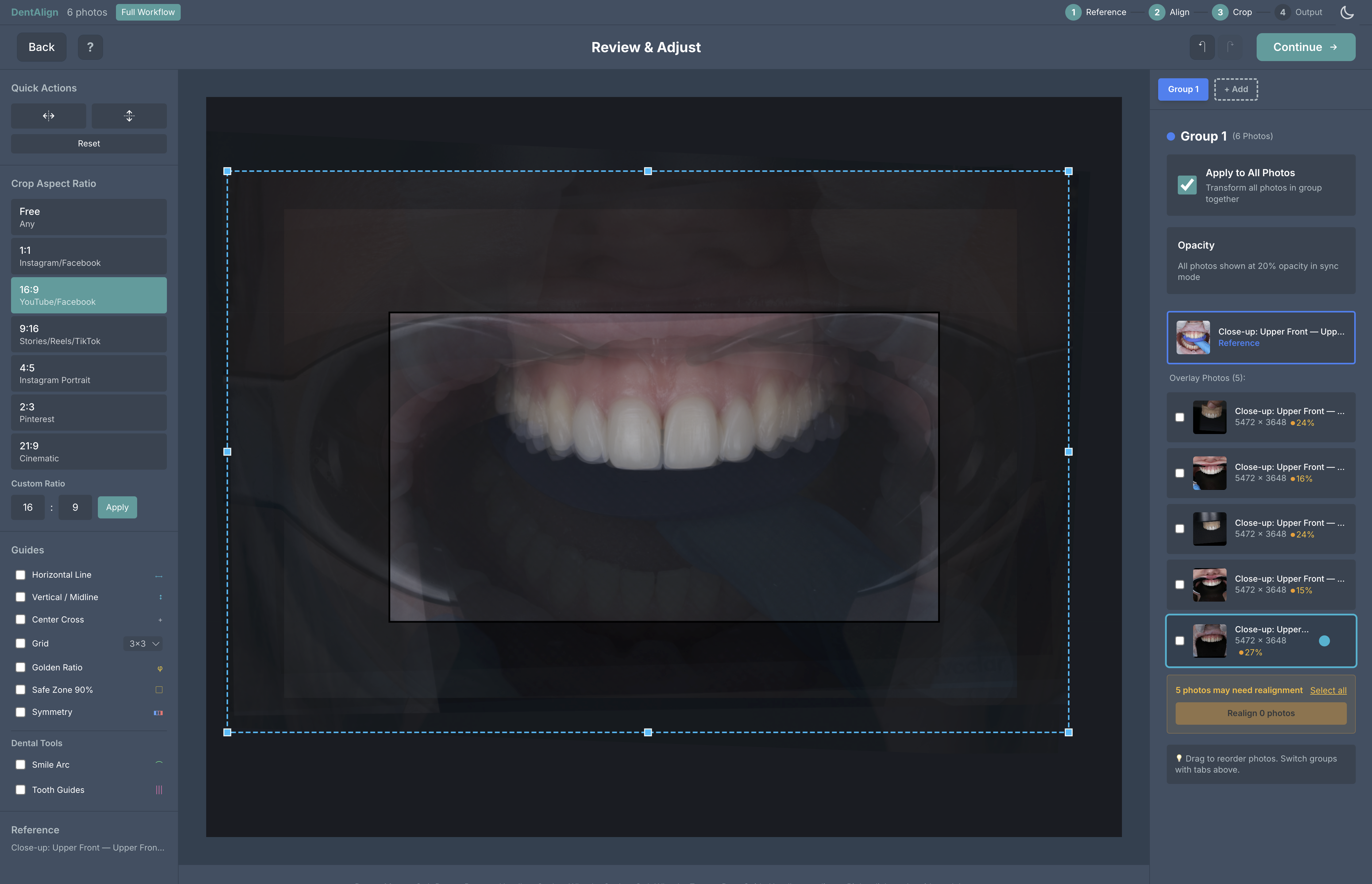Select the horizontal centering quick action
Image resolution: width=1372 pixels, height=884 pixels.
(x=48, y=115)
